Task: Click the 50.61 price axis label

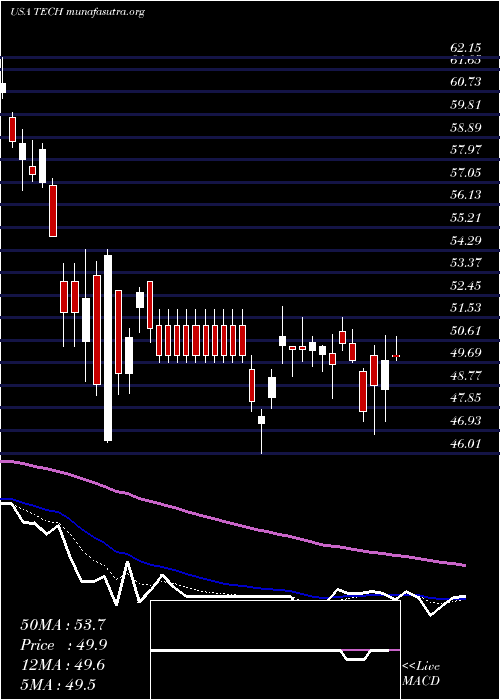Action: [x=465, y=331]
